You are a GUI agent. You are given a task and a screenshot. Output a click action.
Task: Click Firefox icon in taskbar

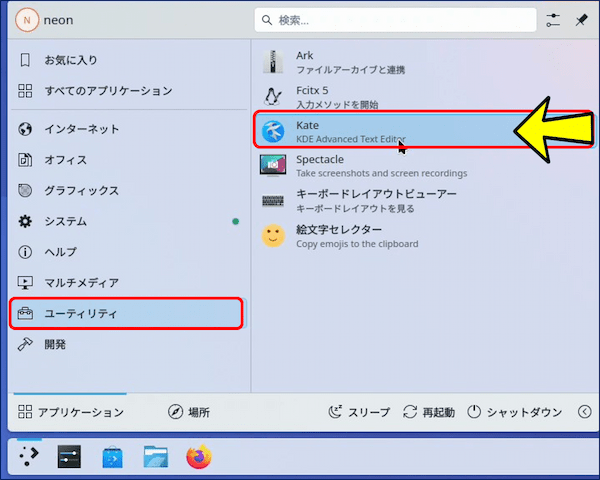pos(199,457)
